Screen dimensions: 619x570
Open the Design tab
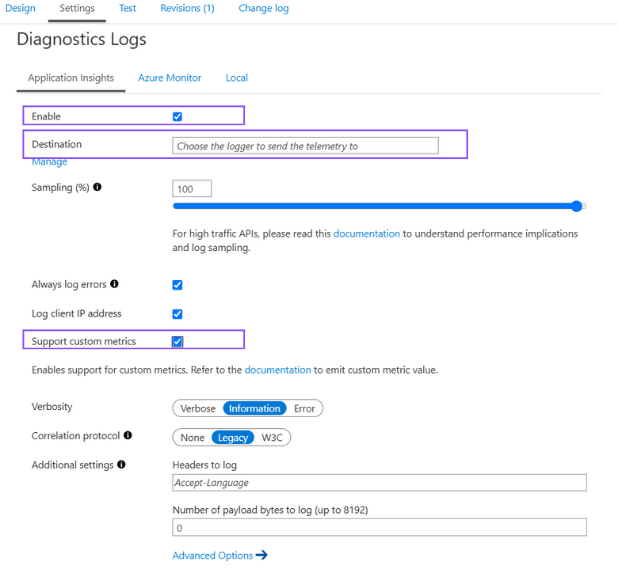click(x=20, y=8)
